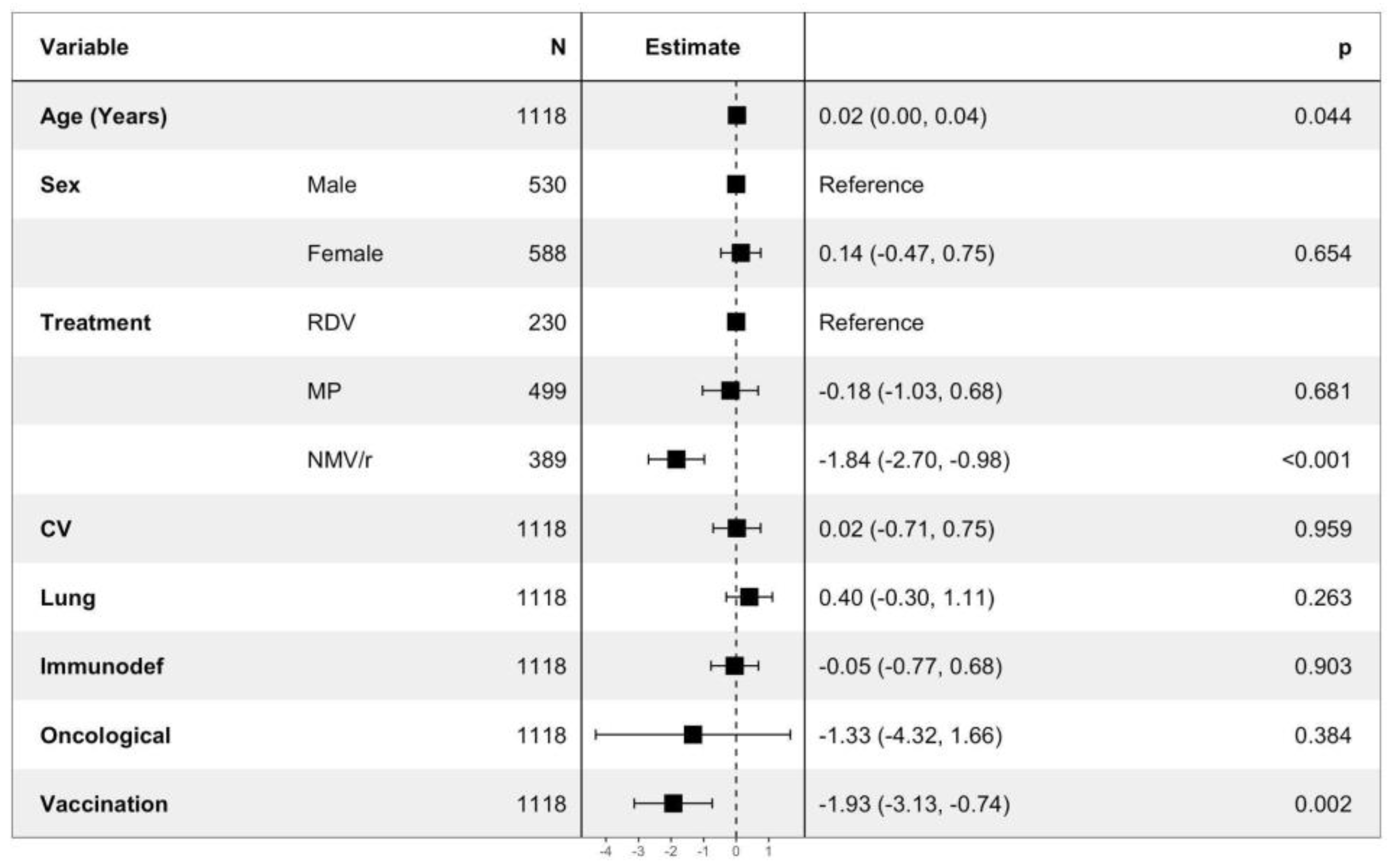Click the Sex variable label
The height and width of the screenshot is (868, 1394).
(60, 185)
